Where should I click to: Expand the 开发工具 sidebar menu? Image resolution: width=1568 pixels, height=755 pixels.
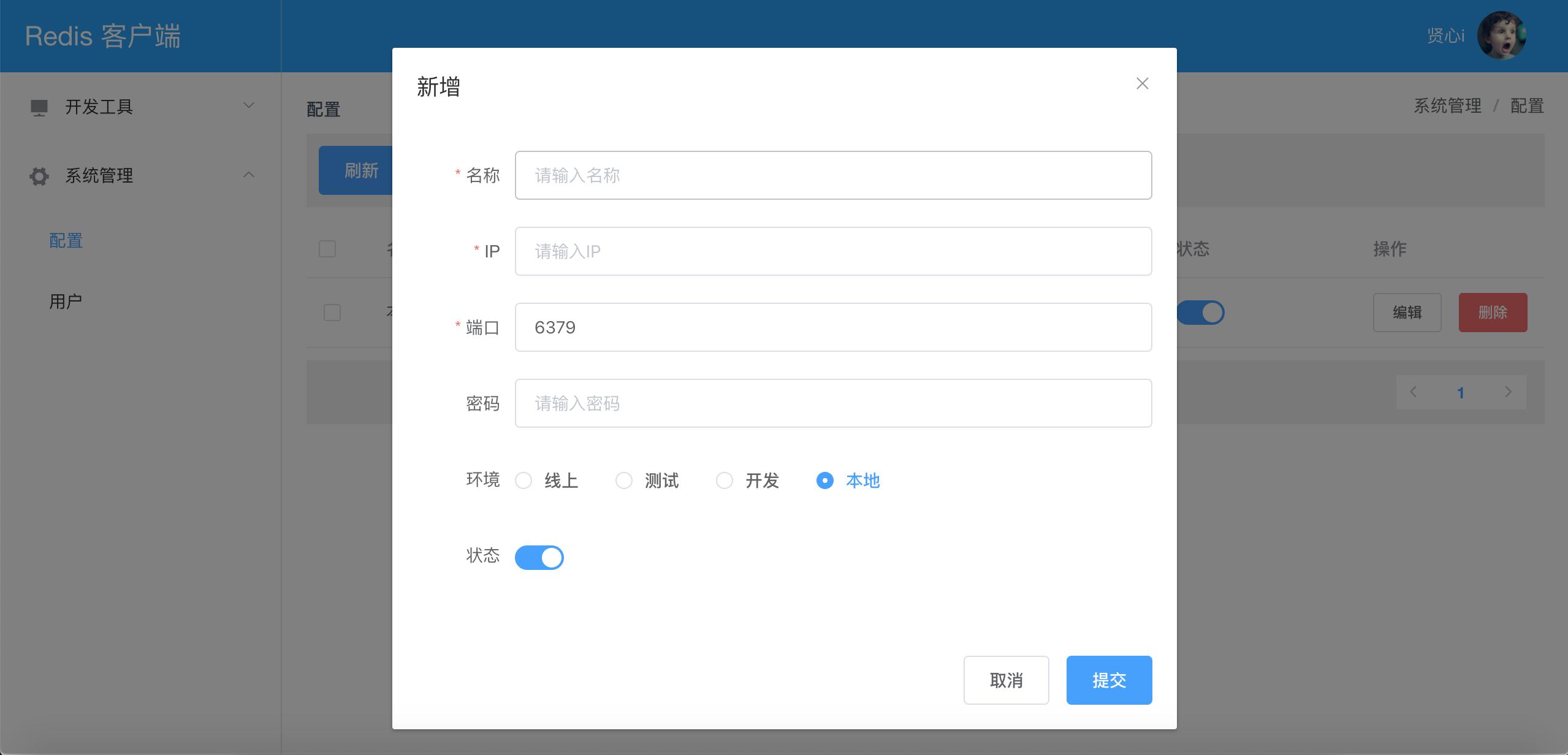[248, 105]
